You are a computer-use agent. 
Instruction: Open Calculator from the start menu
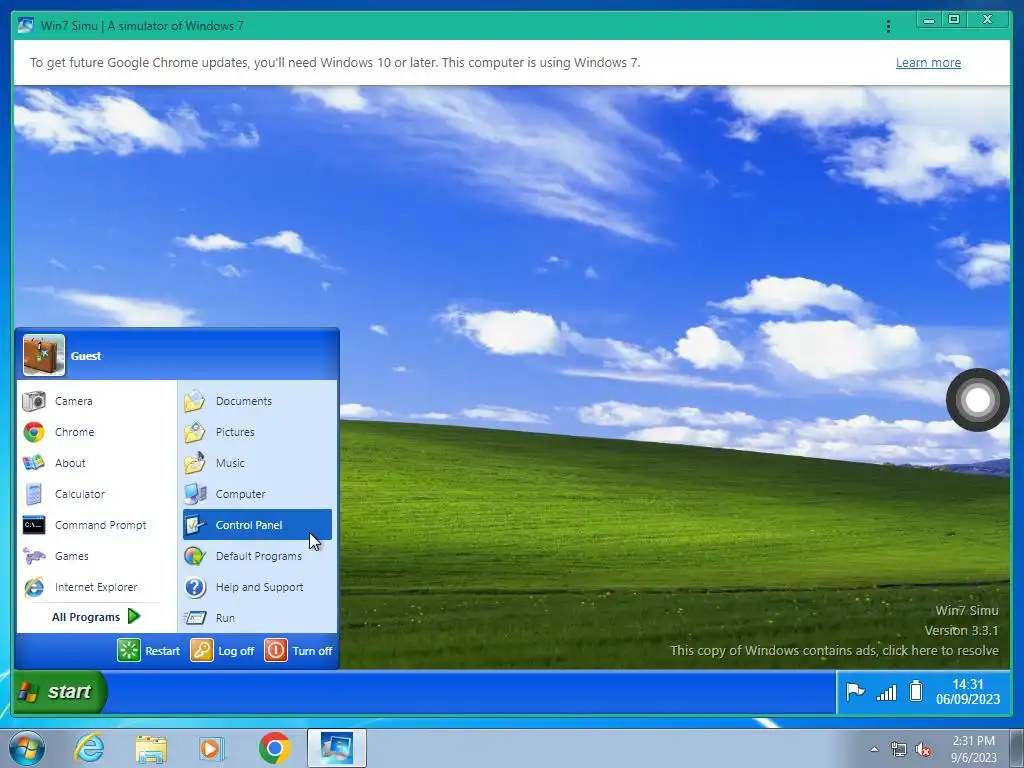tap(95, 494)
